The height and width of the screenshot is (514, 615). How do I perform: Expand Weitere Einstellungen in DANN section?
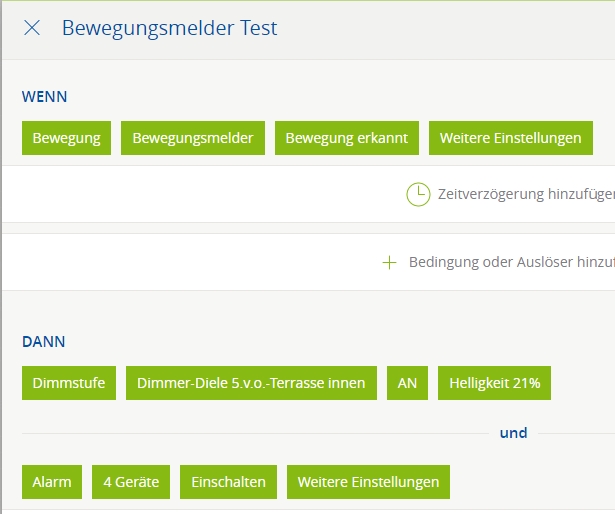point(368,482)
